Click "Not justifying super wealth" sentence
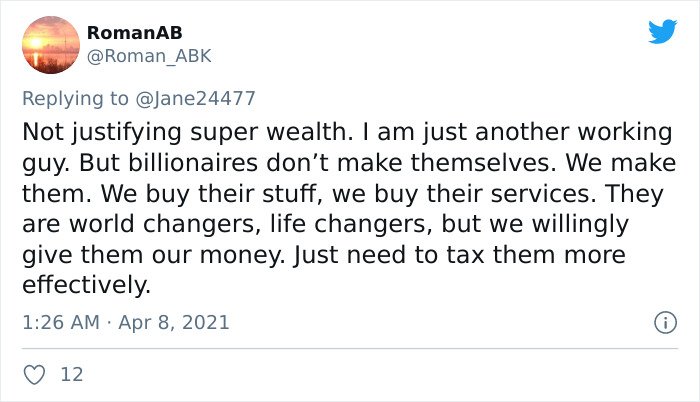 coord(188,132)
